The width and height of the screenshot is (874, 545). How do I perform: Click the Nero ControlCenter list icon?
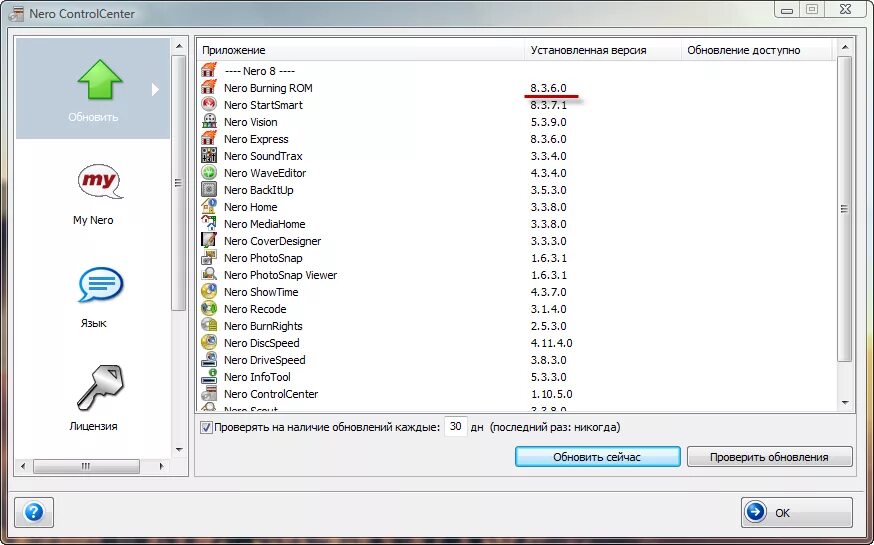coord(209,393)
